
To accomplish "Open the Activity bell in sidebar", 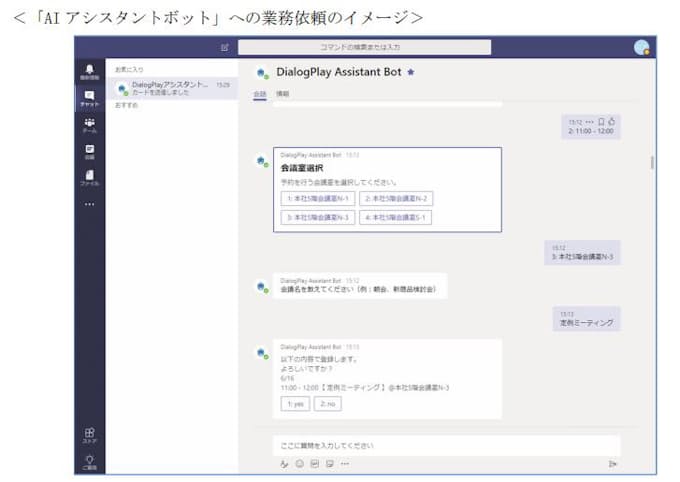I will tap(89, 70).
